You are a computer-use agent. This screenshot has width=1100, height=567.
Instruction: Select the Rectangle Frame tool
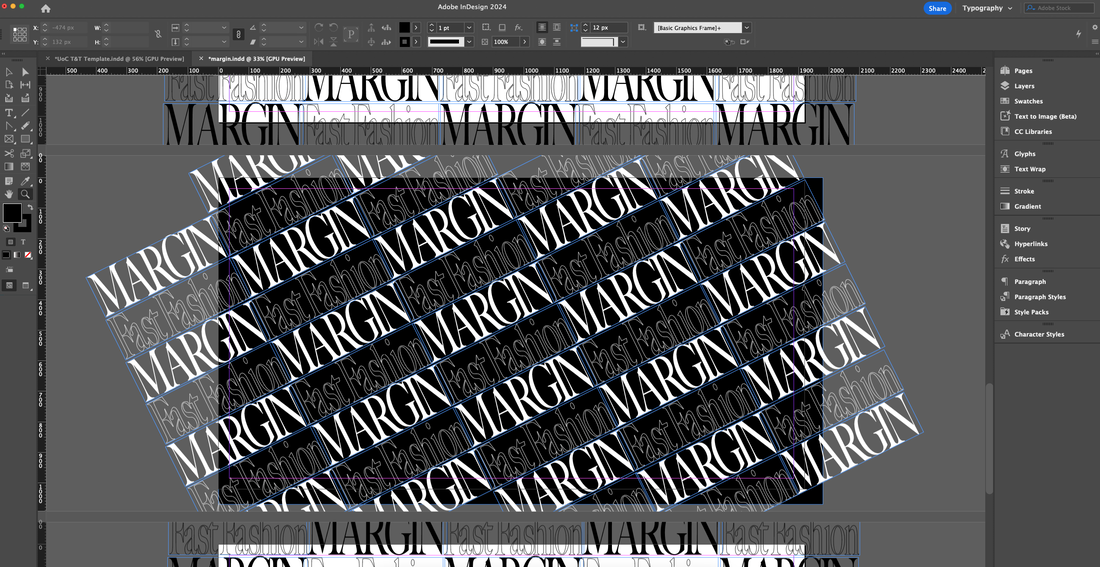[9, 139]
